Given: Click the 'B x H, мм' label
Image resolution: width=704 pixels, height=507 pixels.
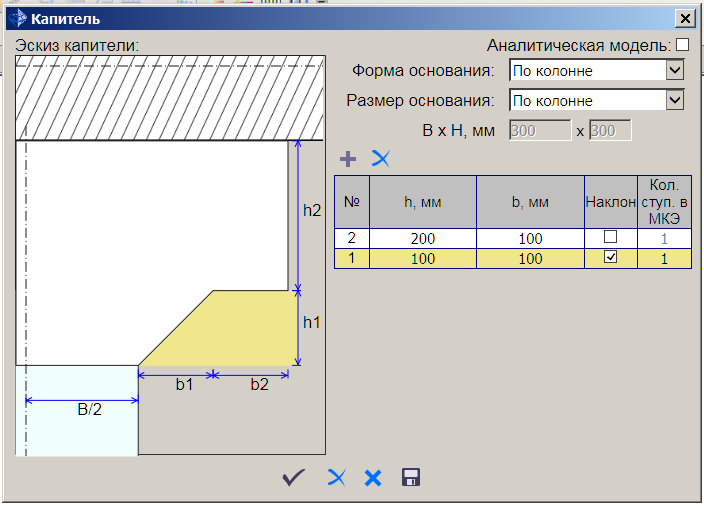Looking at the screenshot, I should pyautogui.click(x=458, y=131).
